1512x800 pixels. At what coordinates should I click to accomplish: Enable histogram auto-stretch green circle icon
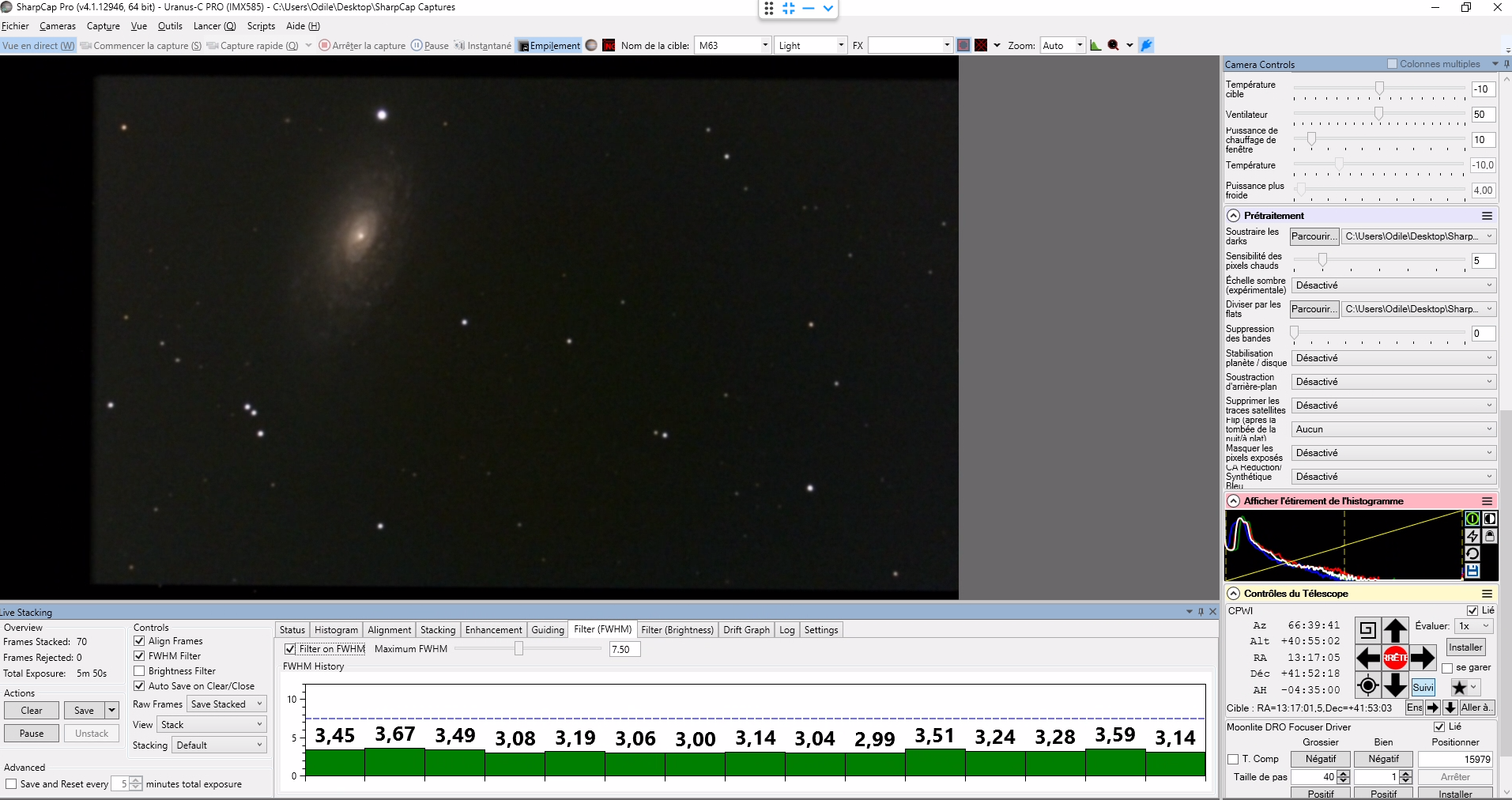click(1472, 519)
